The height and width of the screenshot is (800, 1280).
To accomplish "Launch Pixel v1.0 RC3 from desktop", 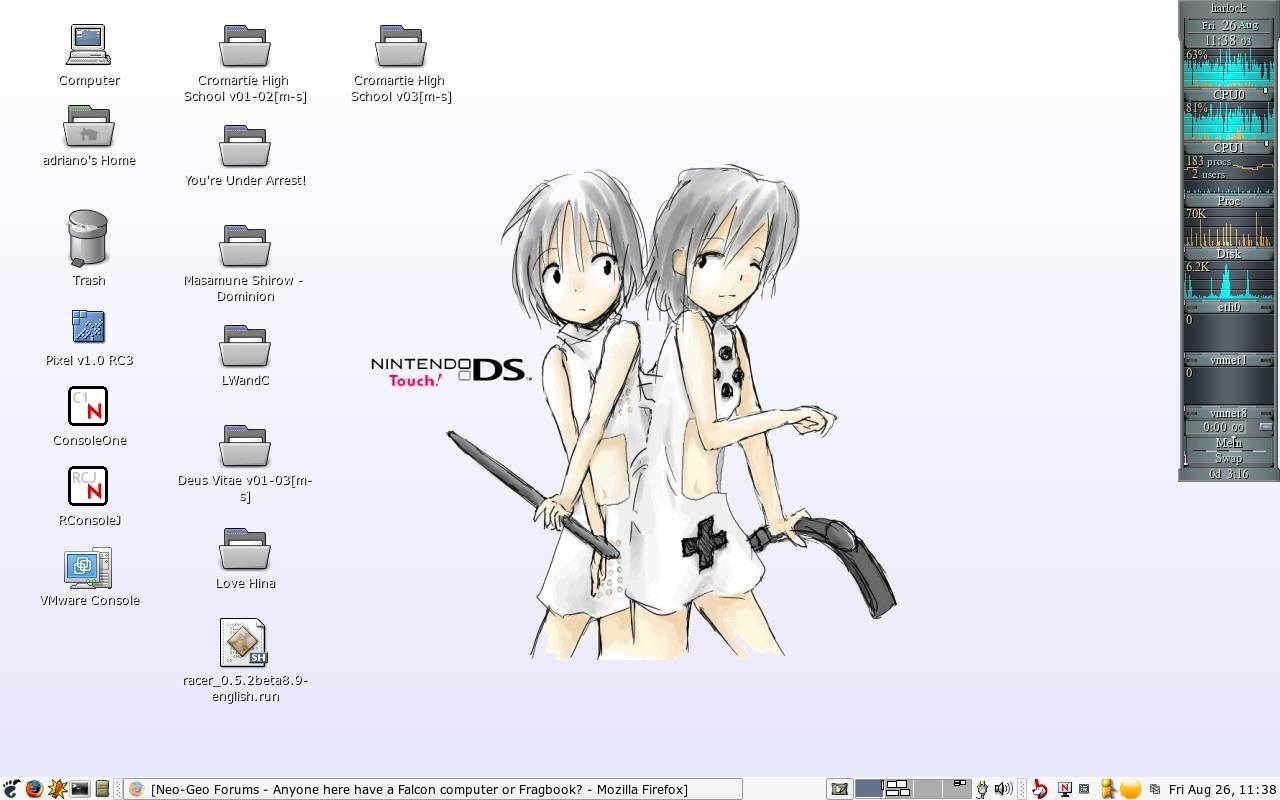I will (89, 327).
